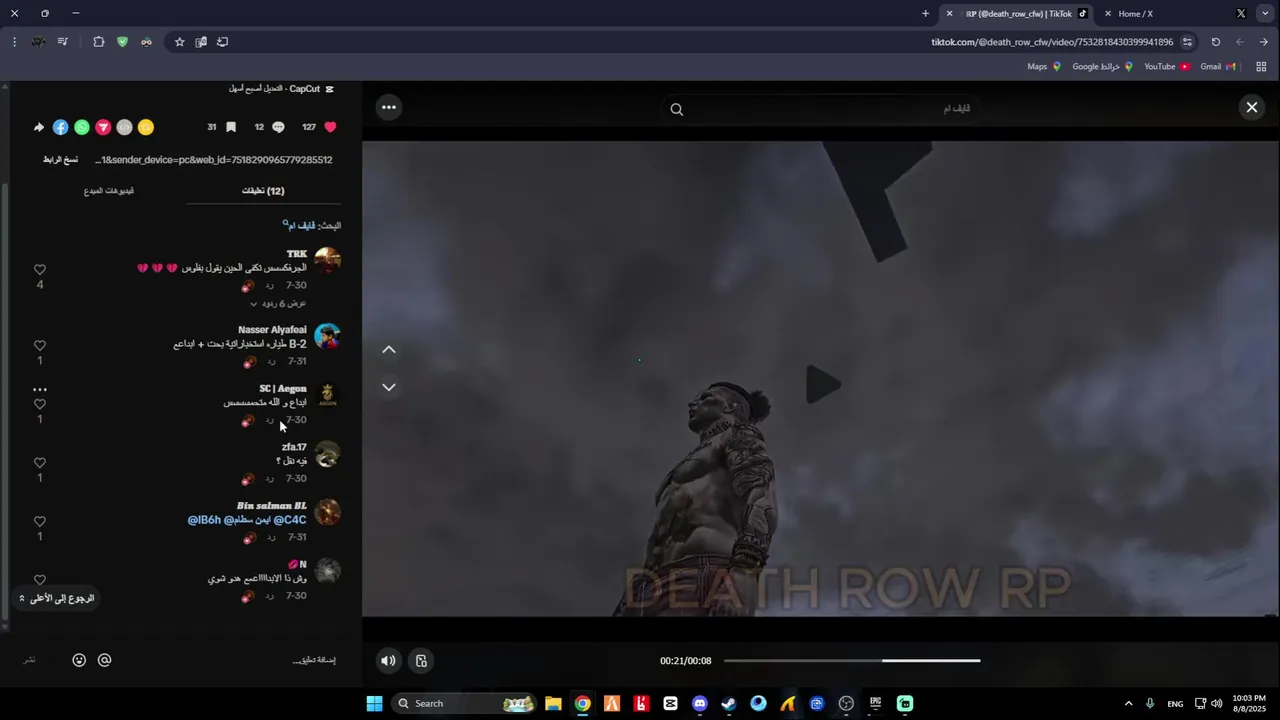Viewport: 1280px width, 720px height.
Task: Play the paused video
Action: (822, 385)
